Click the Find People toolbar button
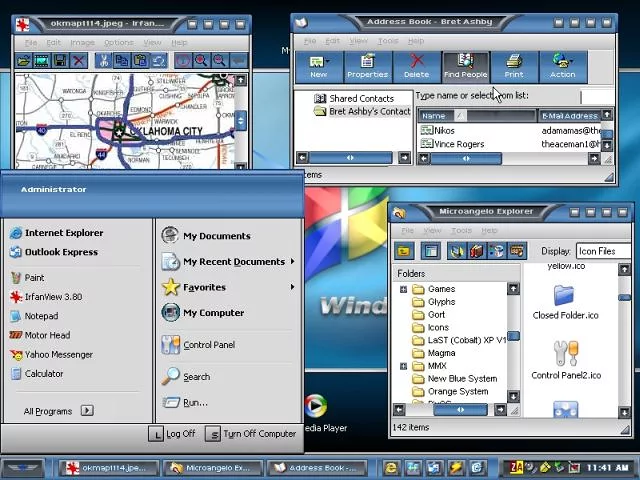640x480 pixels. (x=465, y=66)
